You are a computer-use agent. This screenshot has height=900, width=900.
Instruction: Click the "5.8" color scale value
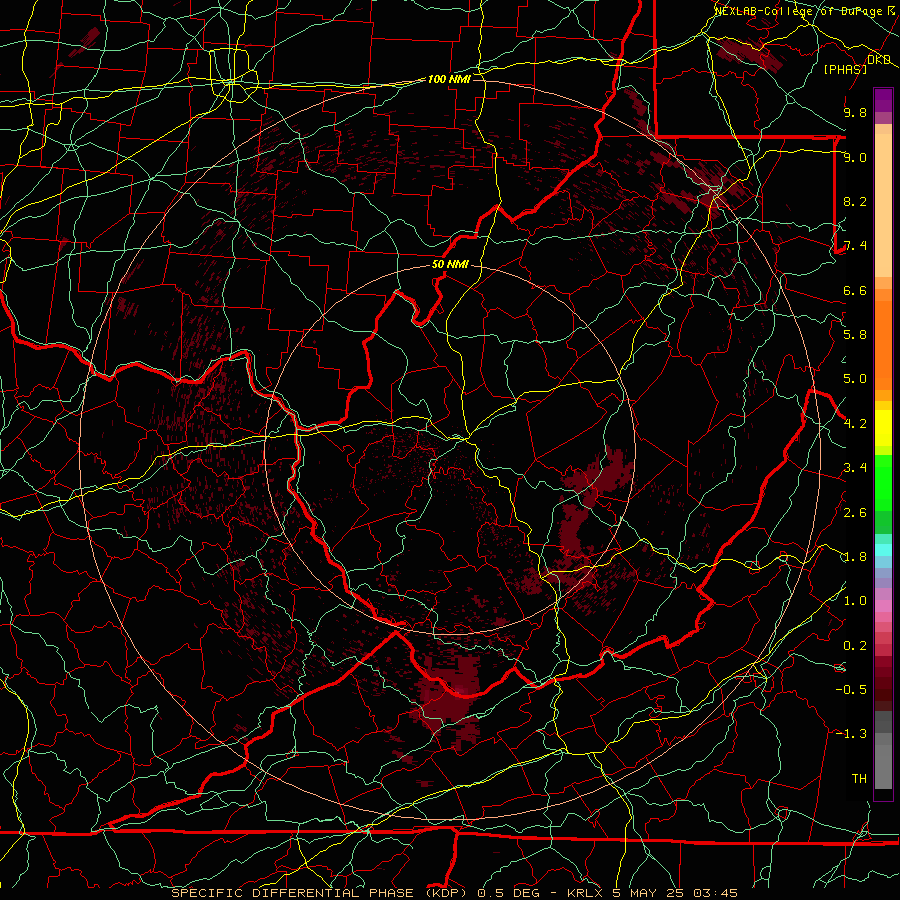[x=855, y=335]
